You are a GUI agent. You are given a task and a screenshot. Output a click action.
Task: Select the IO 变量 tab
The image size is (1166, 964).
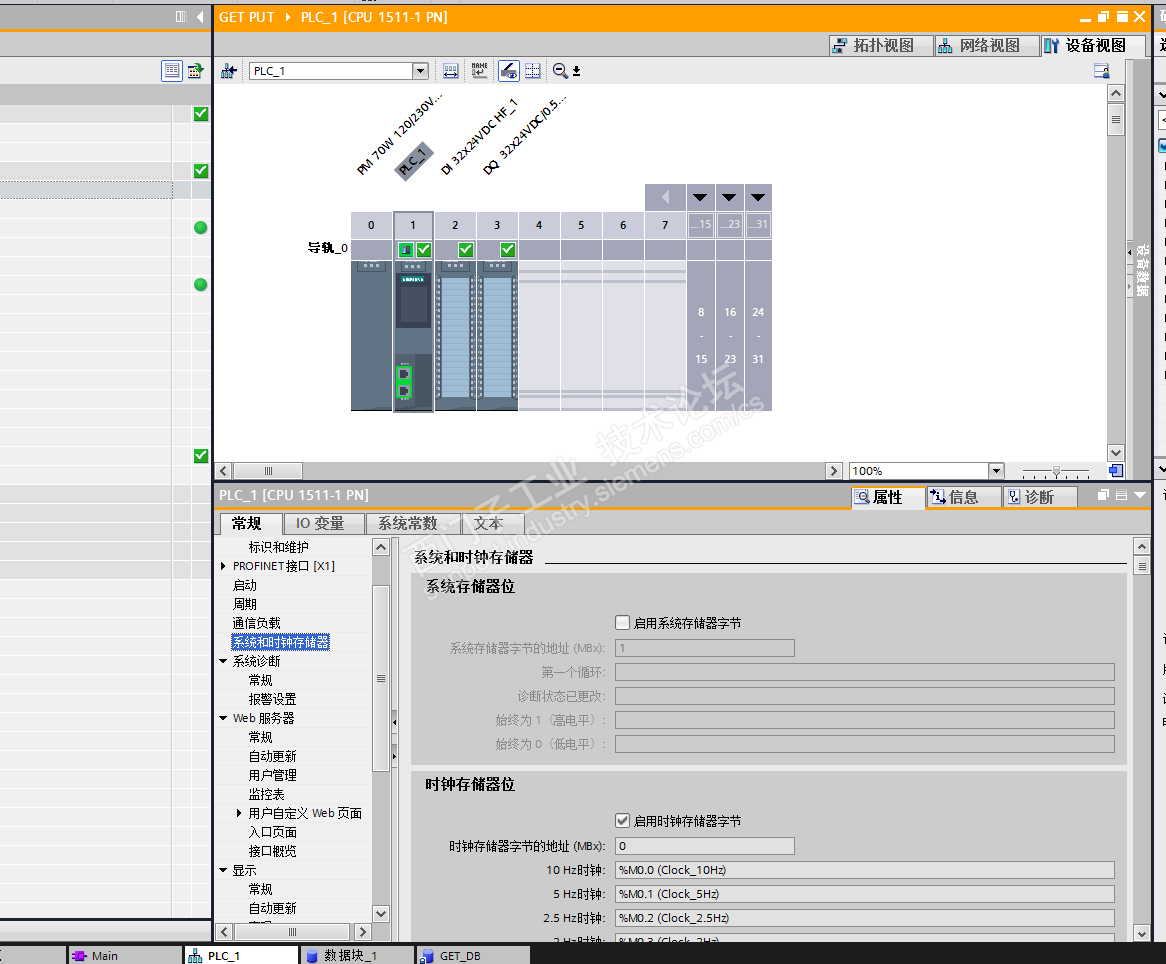324,524
